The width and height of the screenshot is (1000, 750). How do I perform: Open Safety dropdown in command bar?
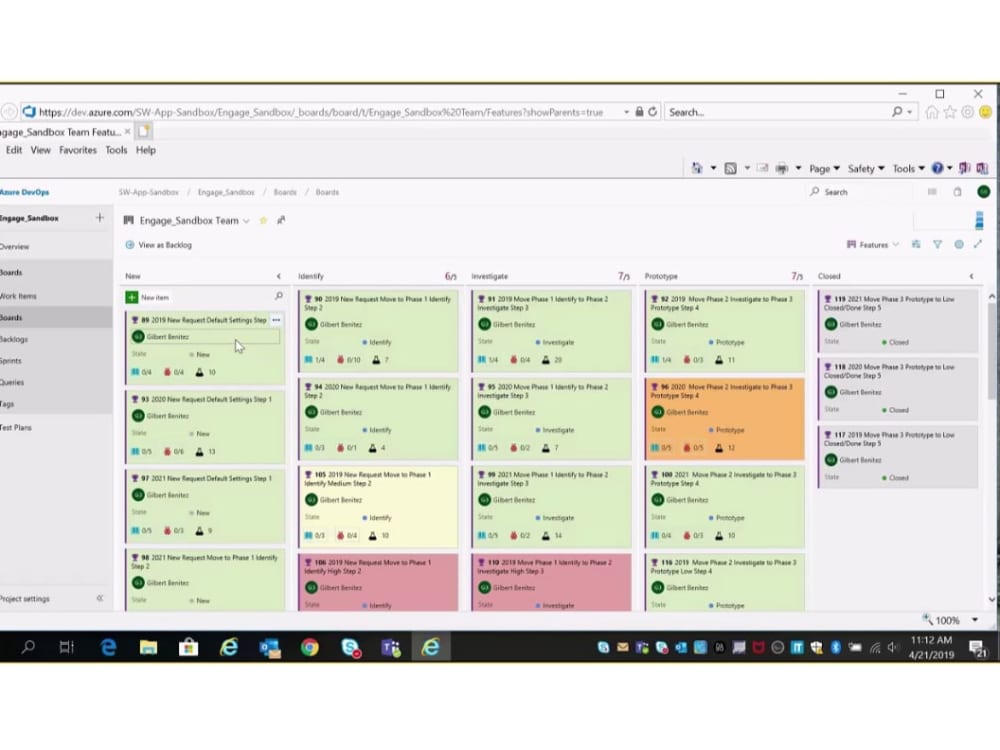pos(865,168)
